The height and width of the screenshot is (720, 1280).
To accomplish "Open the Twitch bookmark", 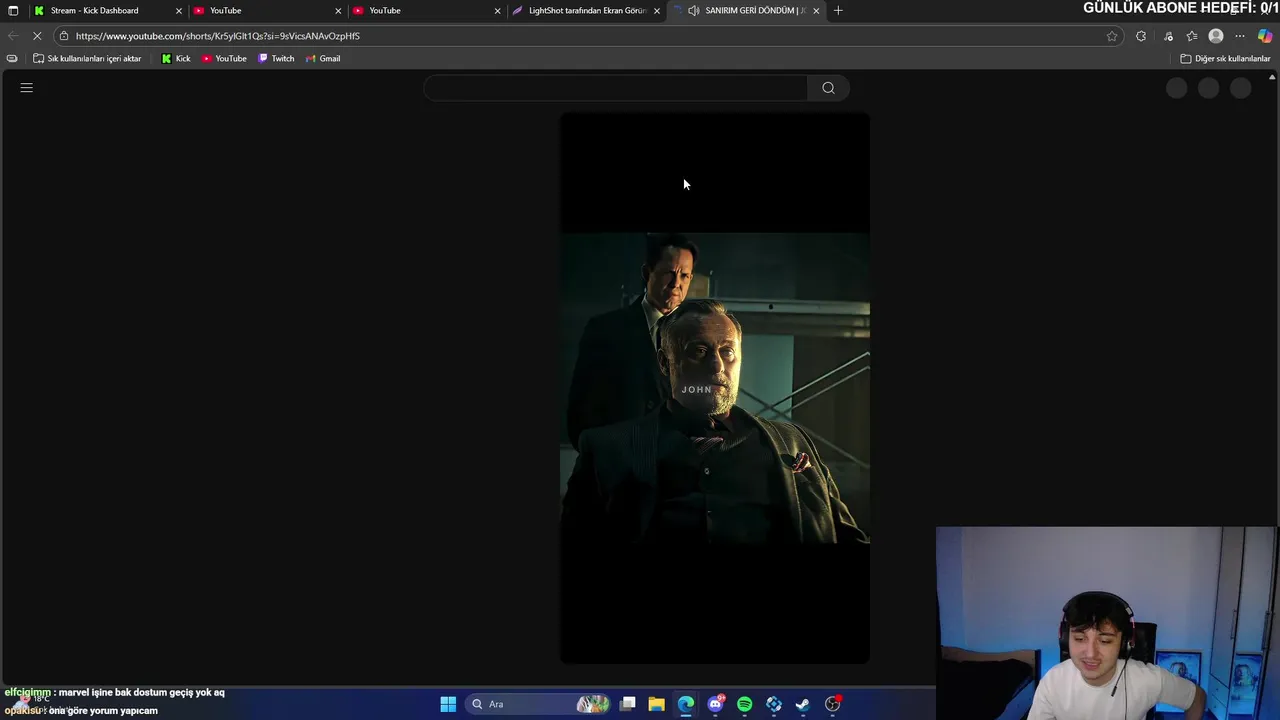I will (276, 58).
